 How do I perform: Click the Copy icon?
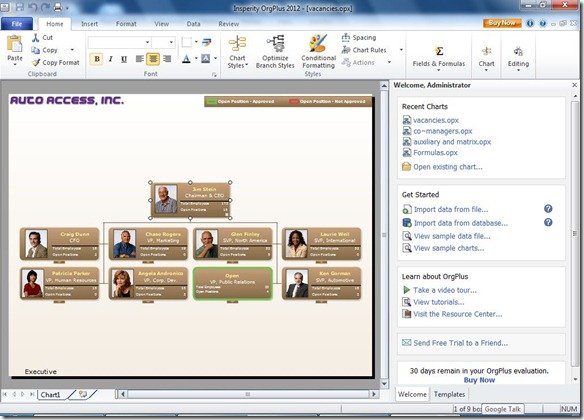pos(36,50)
